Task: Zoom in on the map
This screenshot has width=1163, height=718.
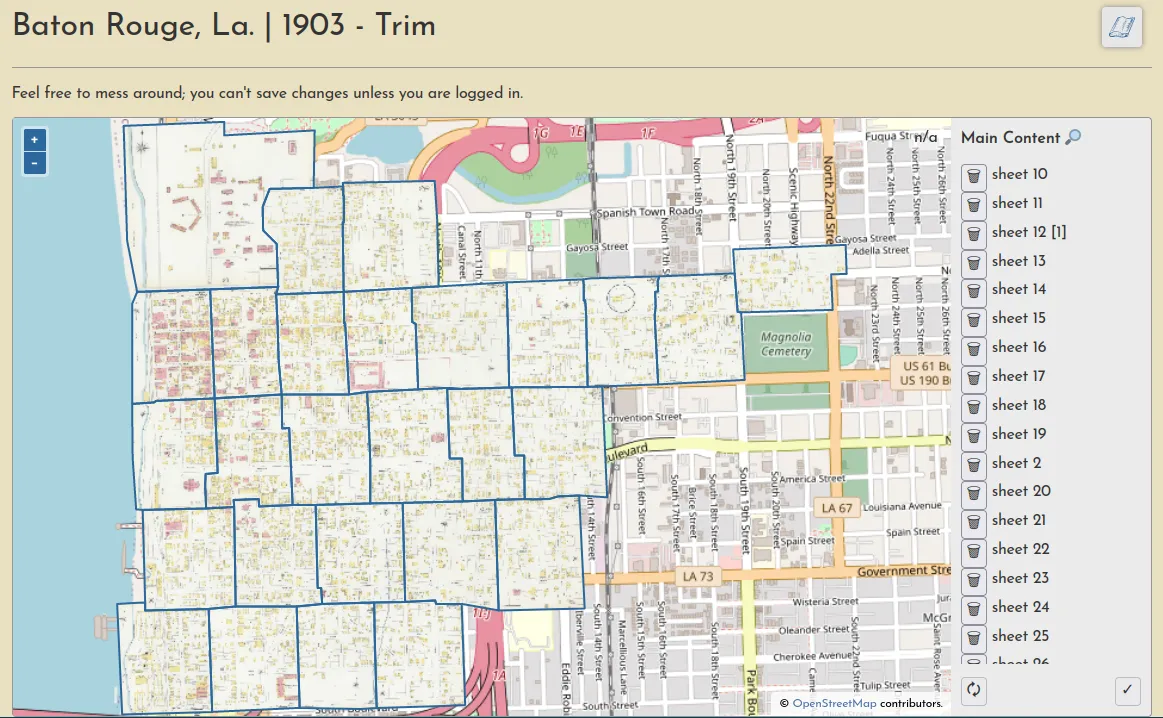Action: [x=34, y=140]
